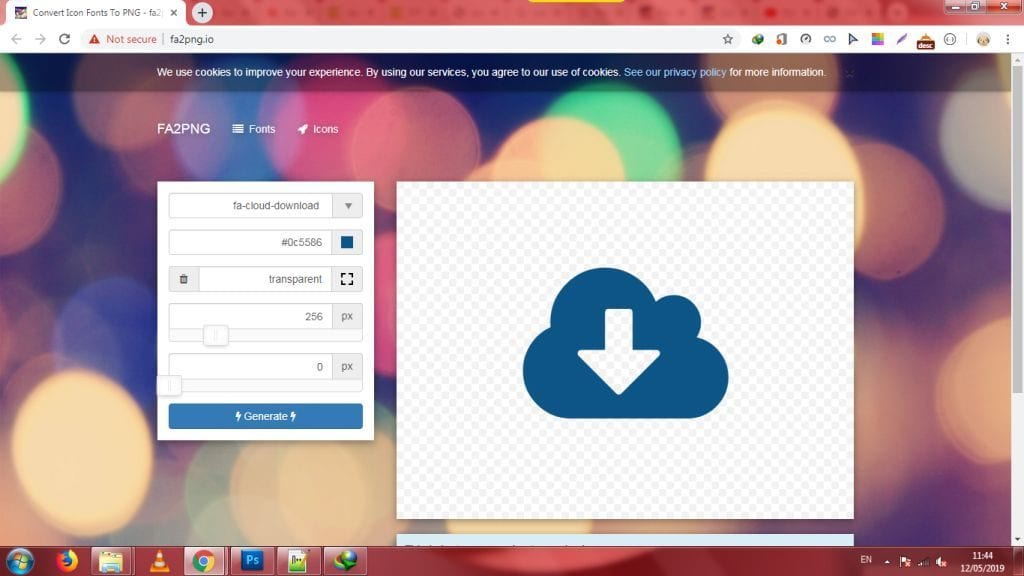The width and height of the screenshot is (1024, 576).
Task: Reload the page with the refresh icon
Action: click(65, 39)
